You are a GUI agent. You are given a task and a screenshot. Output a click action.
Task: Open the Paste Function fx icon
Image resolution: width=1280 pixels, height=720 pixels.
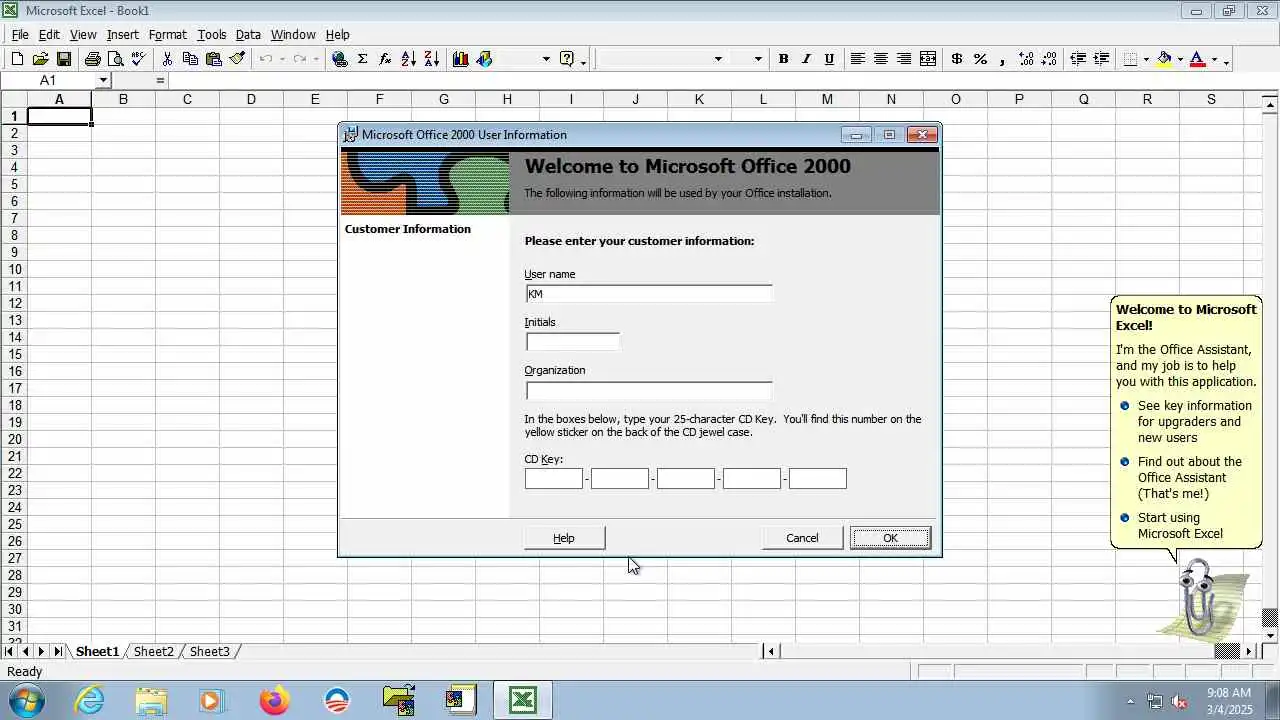pyautogui.click(x=386, y=59)
